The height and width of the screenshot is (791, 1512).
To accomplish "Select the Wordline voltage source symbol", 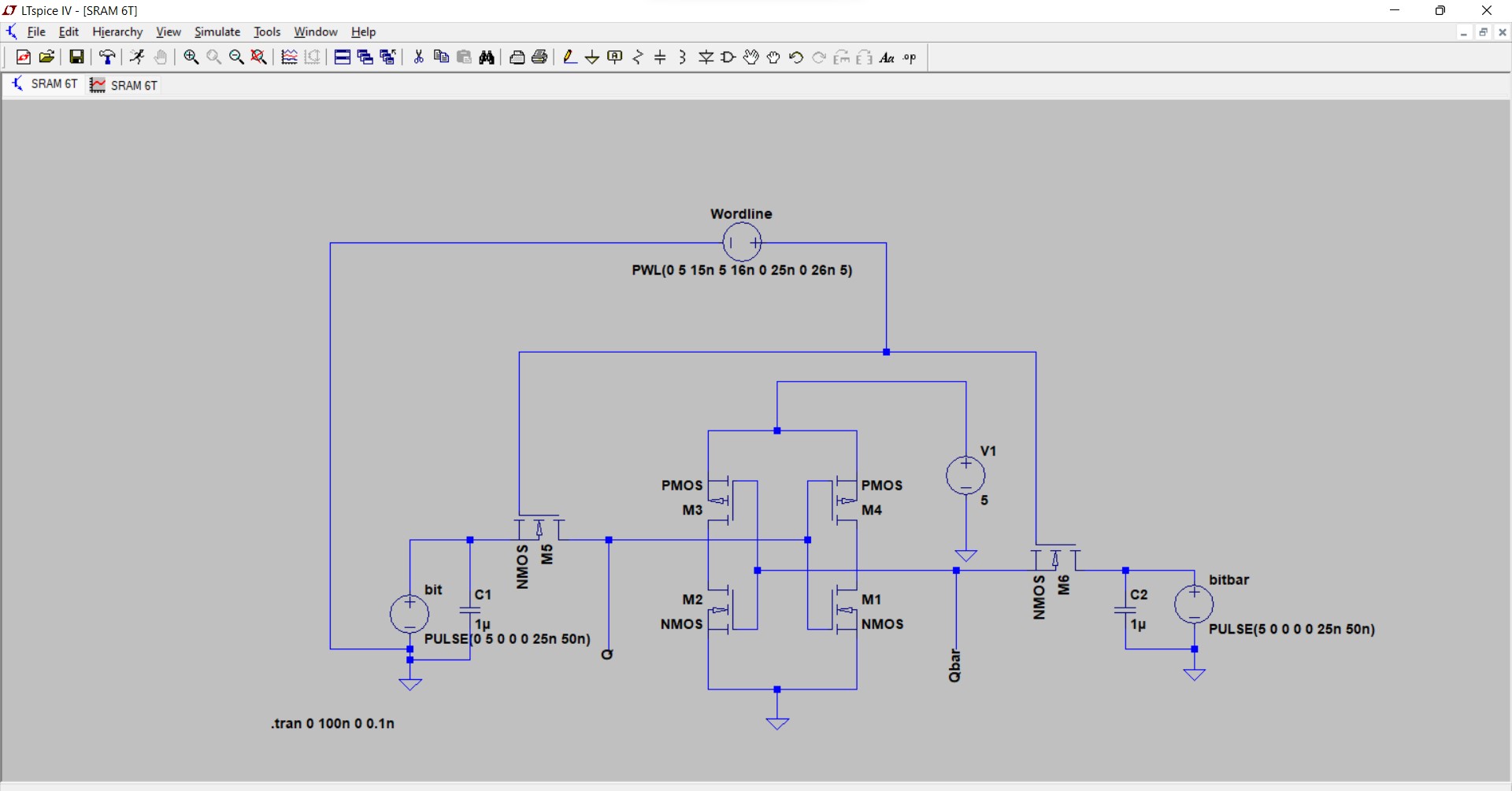I will pyautogui.click(x=741, y=242).
